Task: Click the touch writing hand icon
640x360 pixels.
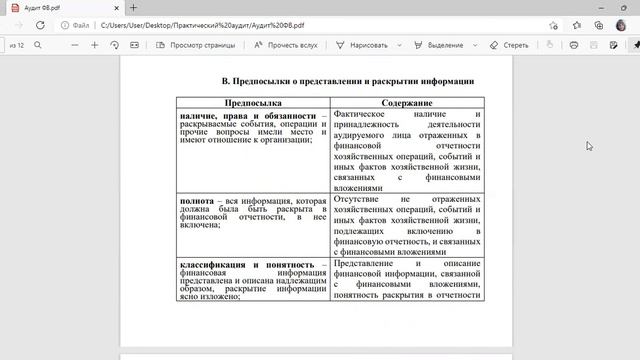Action: [x=550, y=45]
